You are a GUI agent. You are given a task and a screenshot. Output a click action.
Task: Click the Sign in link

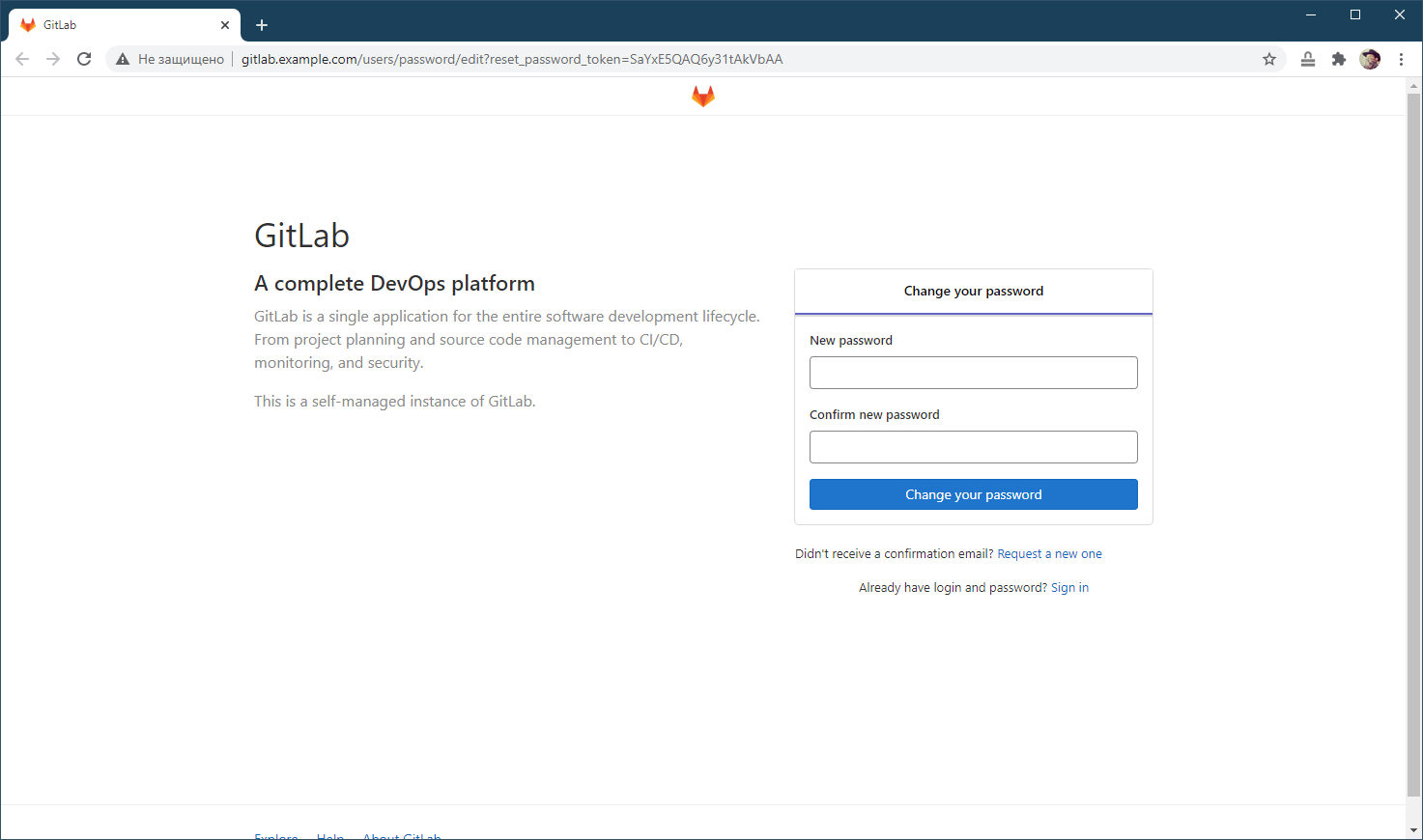1069,588
